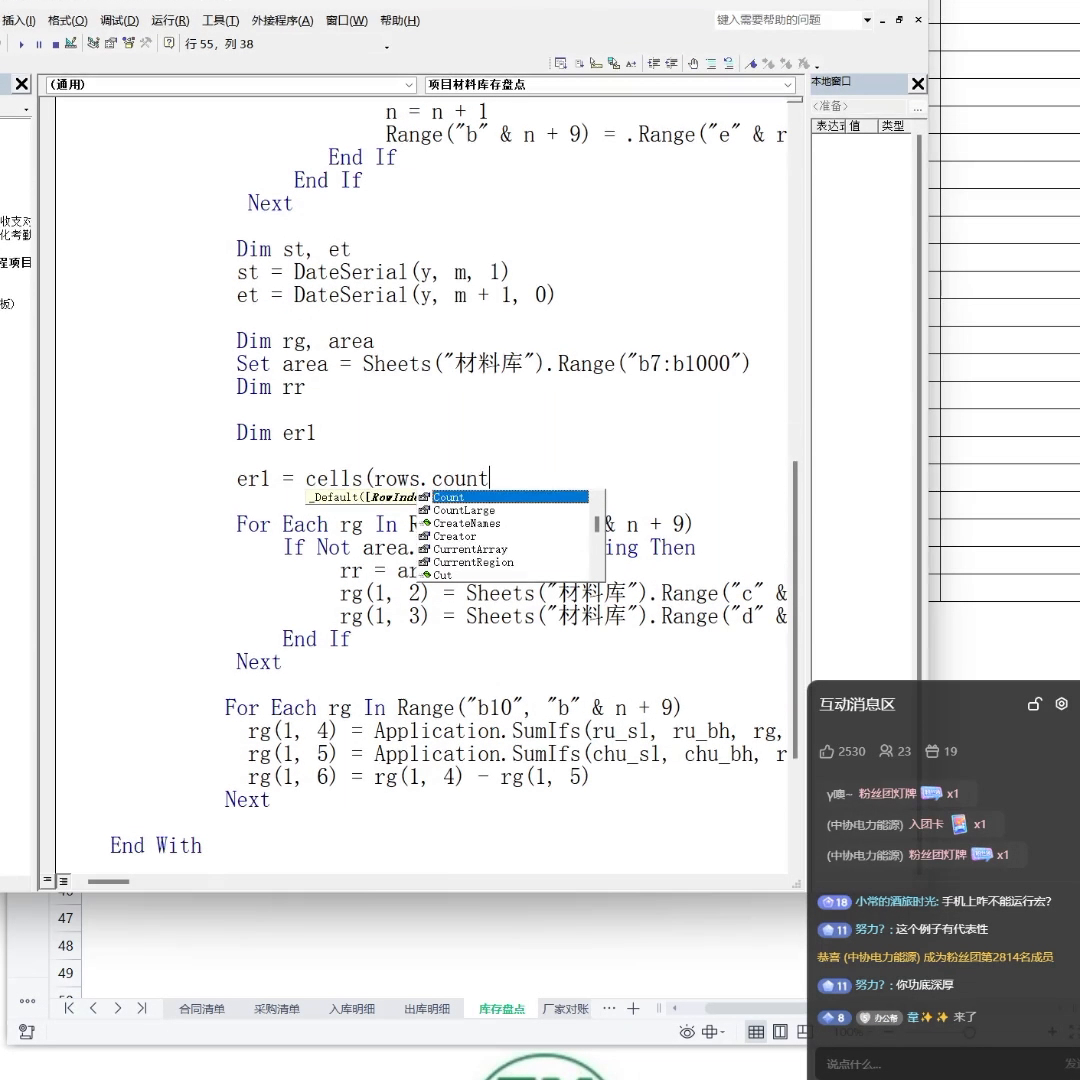Open the 工具 menu
Viewport: 1080px width, 1080px height.
220,21
